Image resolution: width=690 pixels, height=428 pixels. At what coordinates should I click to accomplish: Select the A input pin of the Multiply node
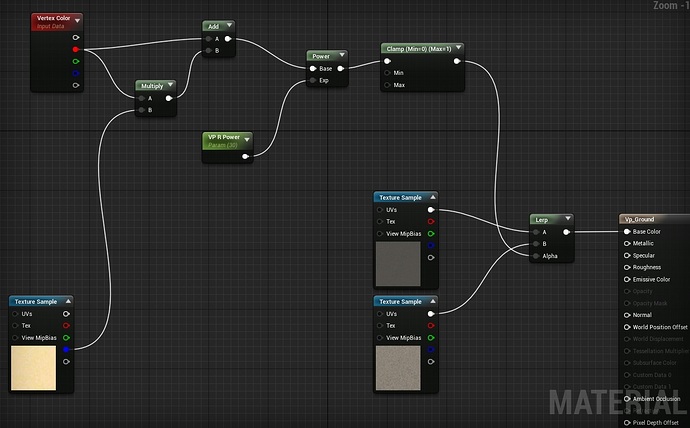tap(142, 98)
